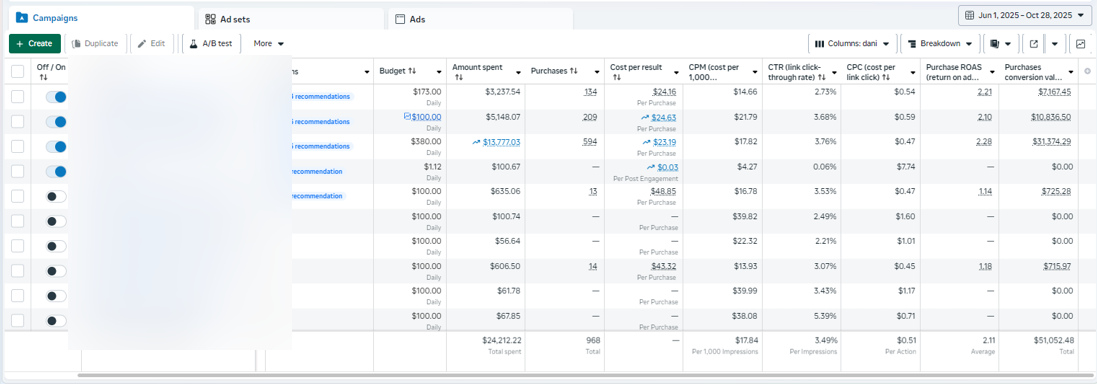Check the row checkbox for $173.00 budget campaign

point(17,97)
